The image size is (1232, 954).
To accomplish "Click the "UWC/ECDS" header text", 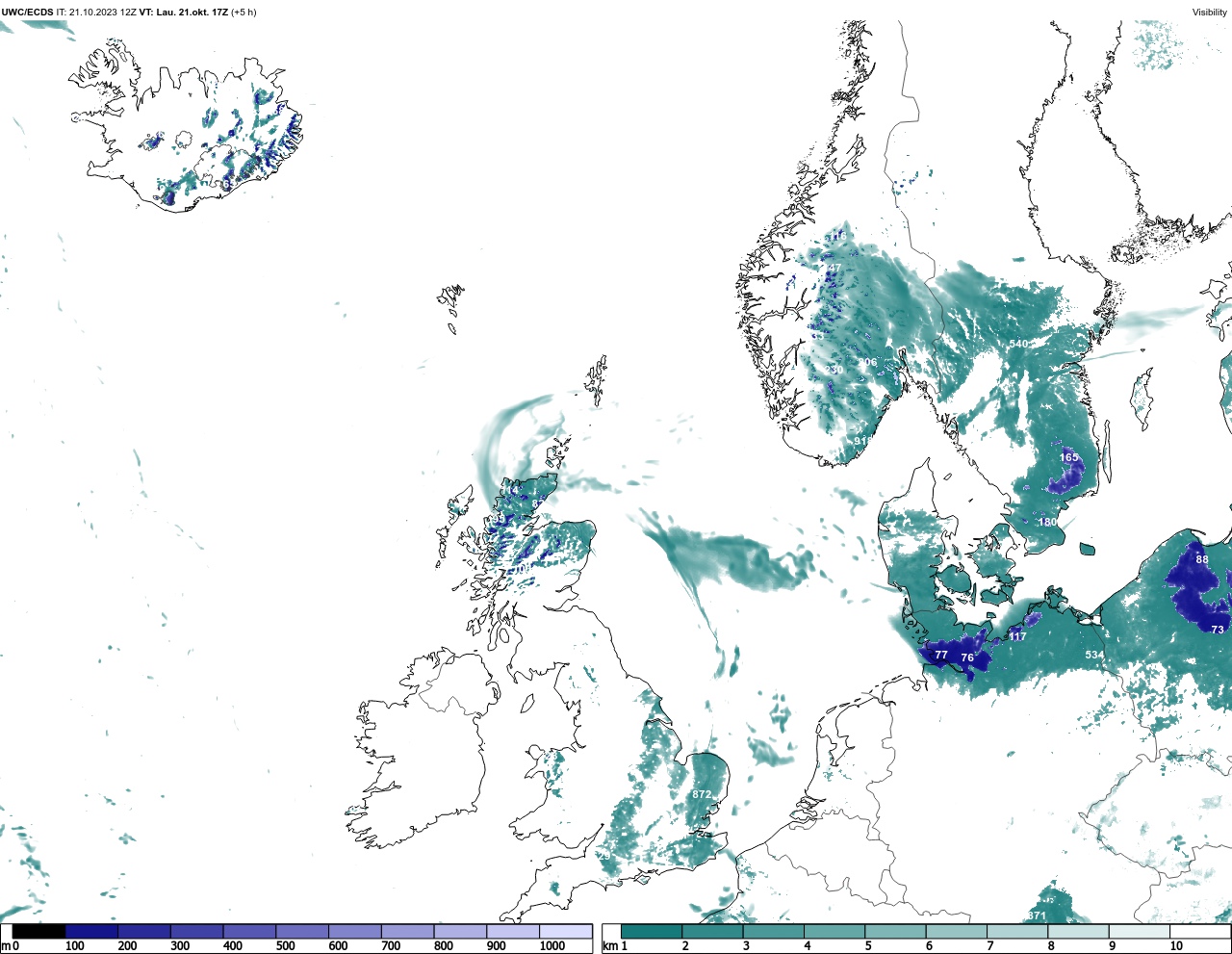I will [27, 13].
